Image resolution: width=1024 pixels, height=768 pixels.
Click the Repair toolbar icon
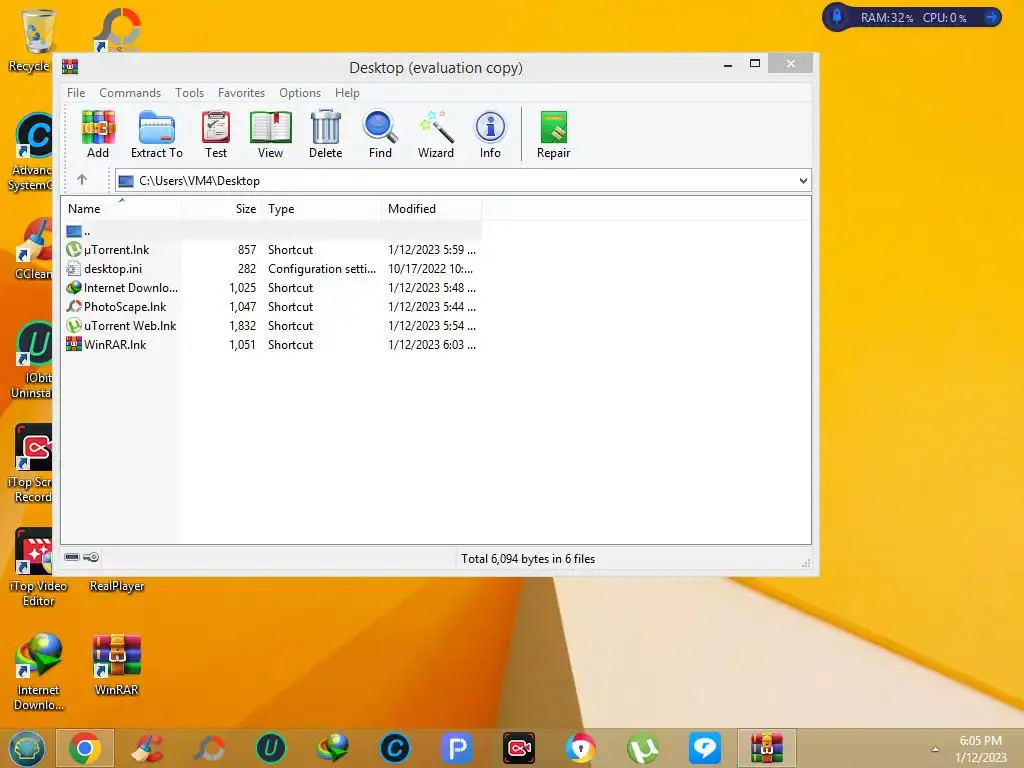coord(553,134)
